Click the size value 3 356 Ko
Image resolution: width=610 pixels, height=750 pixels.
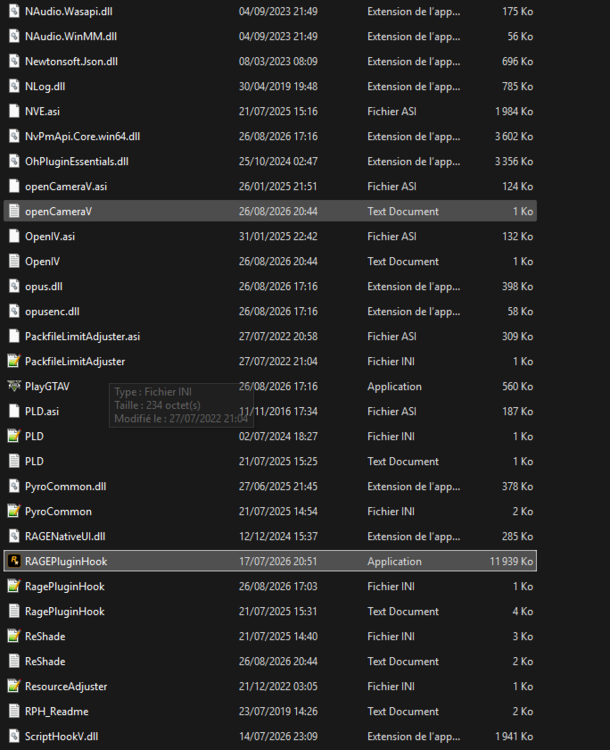tap(514, 161)
